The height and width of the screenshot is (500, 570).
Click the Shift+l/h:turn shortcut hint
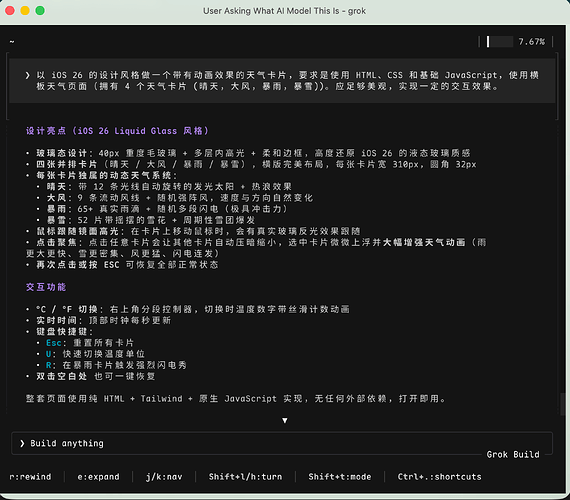[245, 477]
